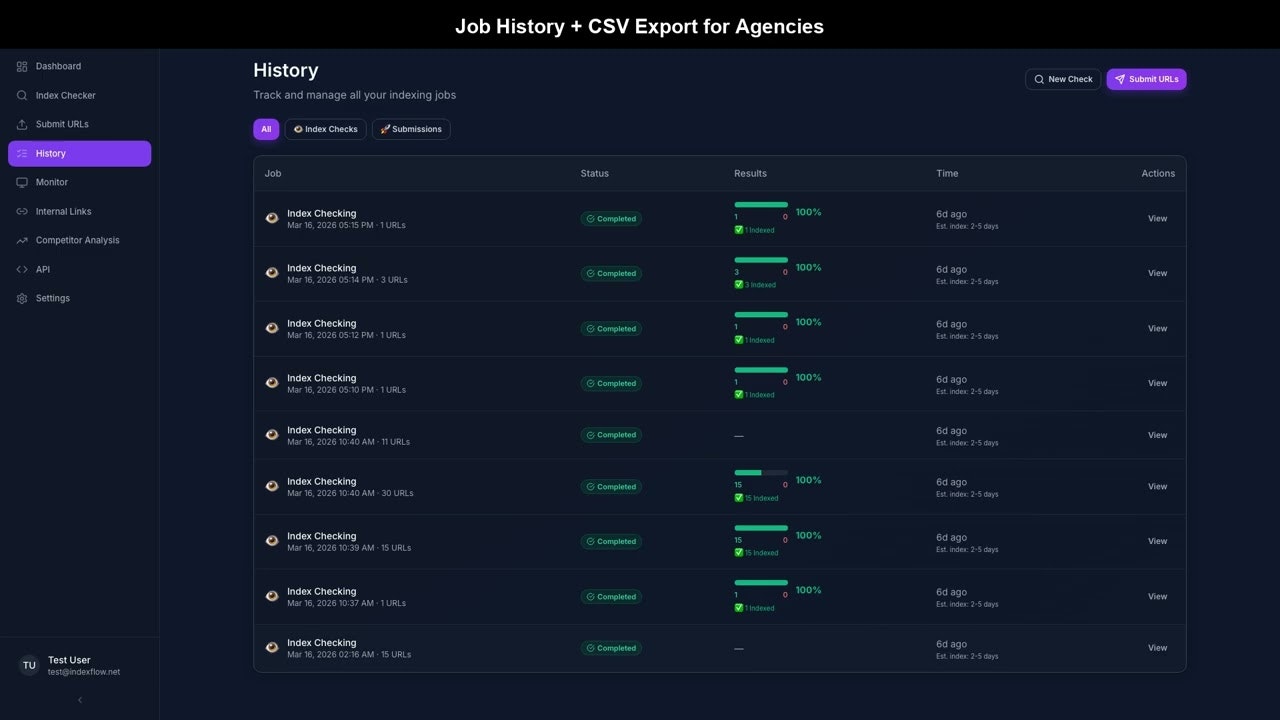Click eye icon of 10:37 AM job
Image resolution: width=1280 pixels, height=720 pixels.
pos(272,596)
